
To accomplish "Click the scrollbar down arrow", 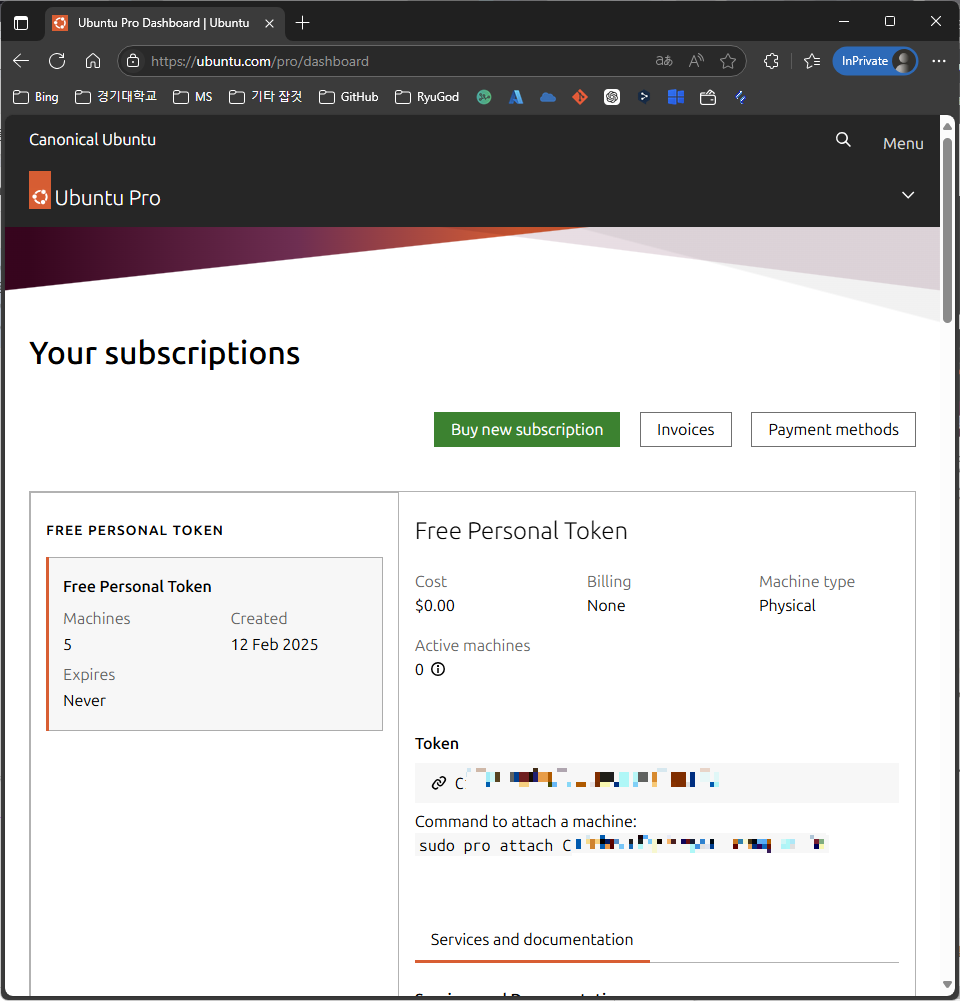I will (948, 984).
